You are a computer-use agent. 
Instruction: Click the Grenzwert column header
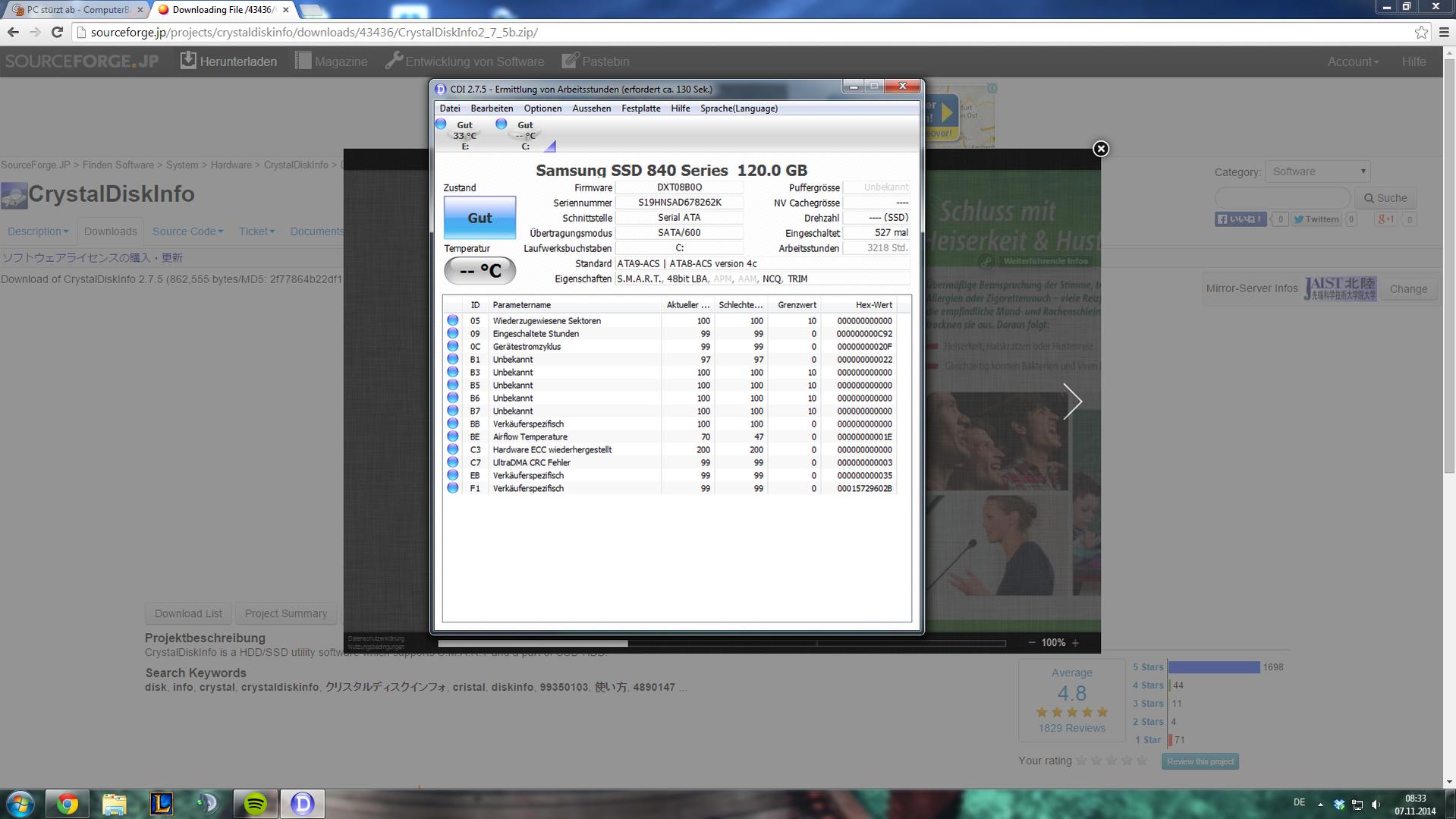[x=794, y=305]
